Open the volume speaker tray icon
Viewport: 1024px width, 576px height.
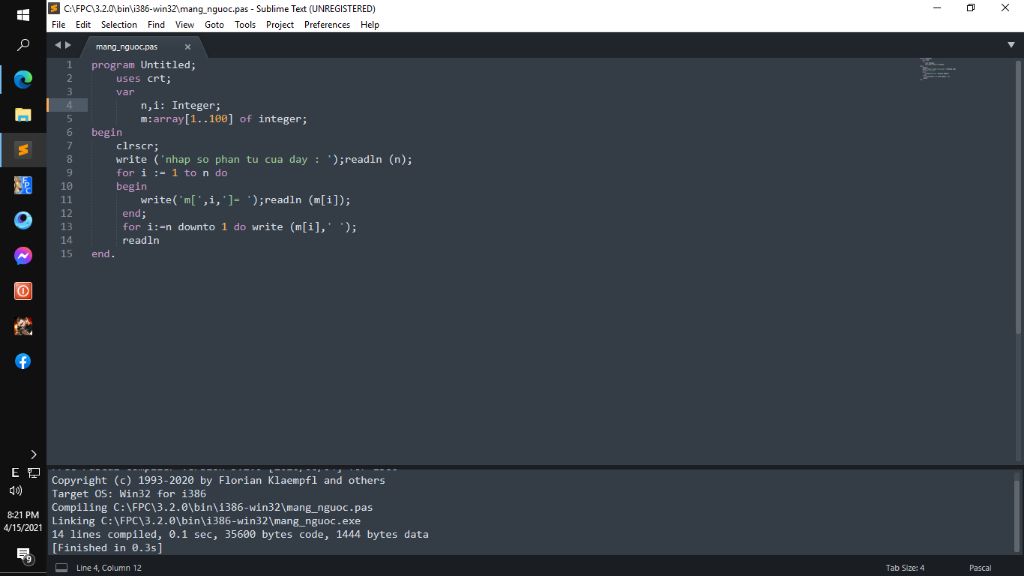click(x=16, y=490)
